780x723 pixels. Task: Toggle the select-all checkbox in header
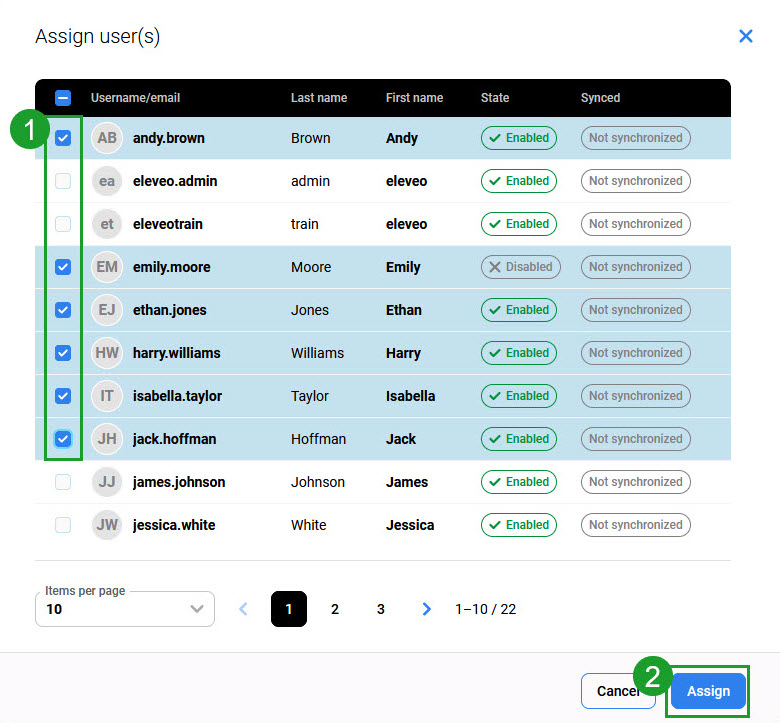click(63, 98)
